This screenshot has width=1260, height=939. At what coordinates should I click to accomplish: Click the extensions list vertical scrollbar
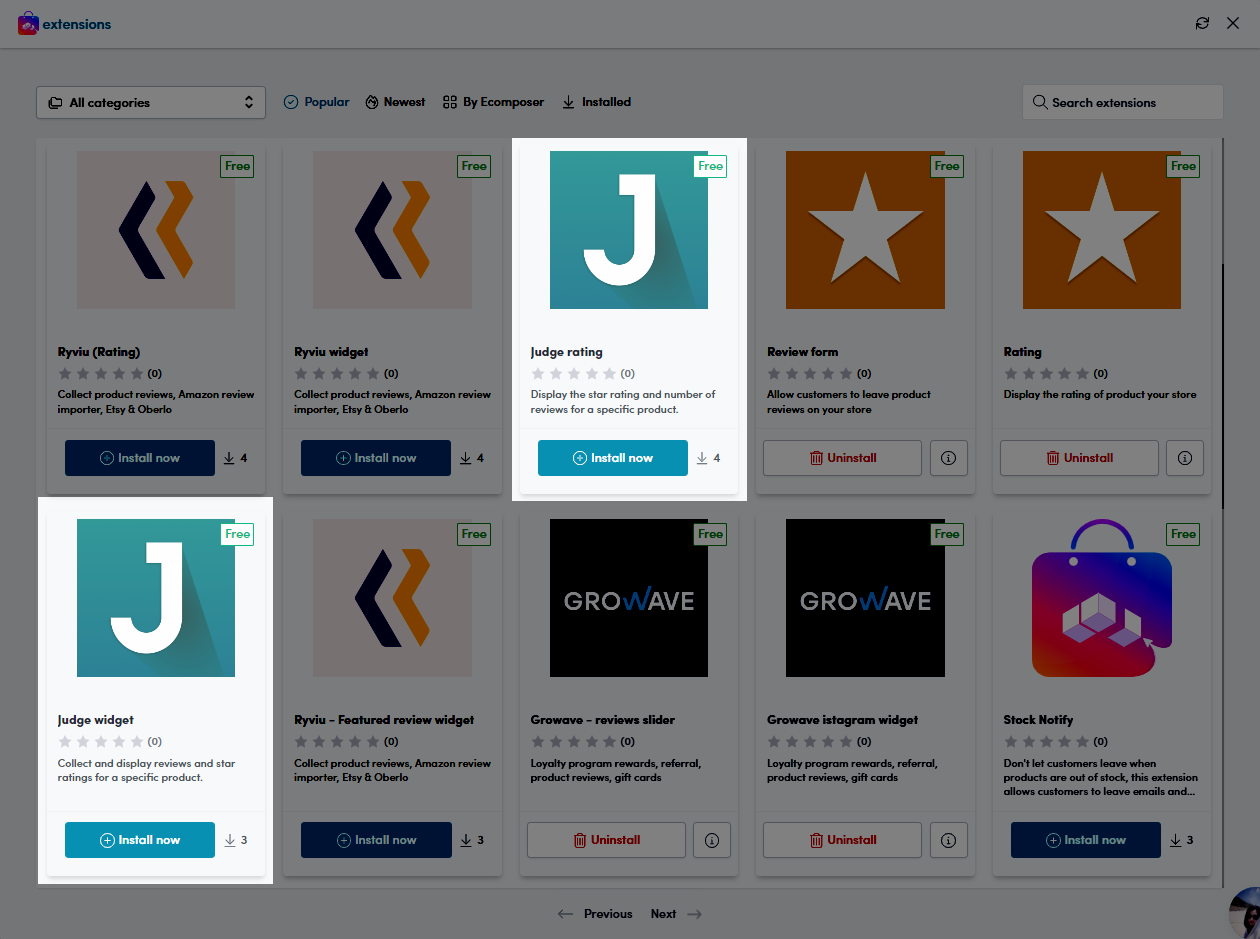pyautogui.click(x=1224, y=388)
